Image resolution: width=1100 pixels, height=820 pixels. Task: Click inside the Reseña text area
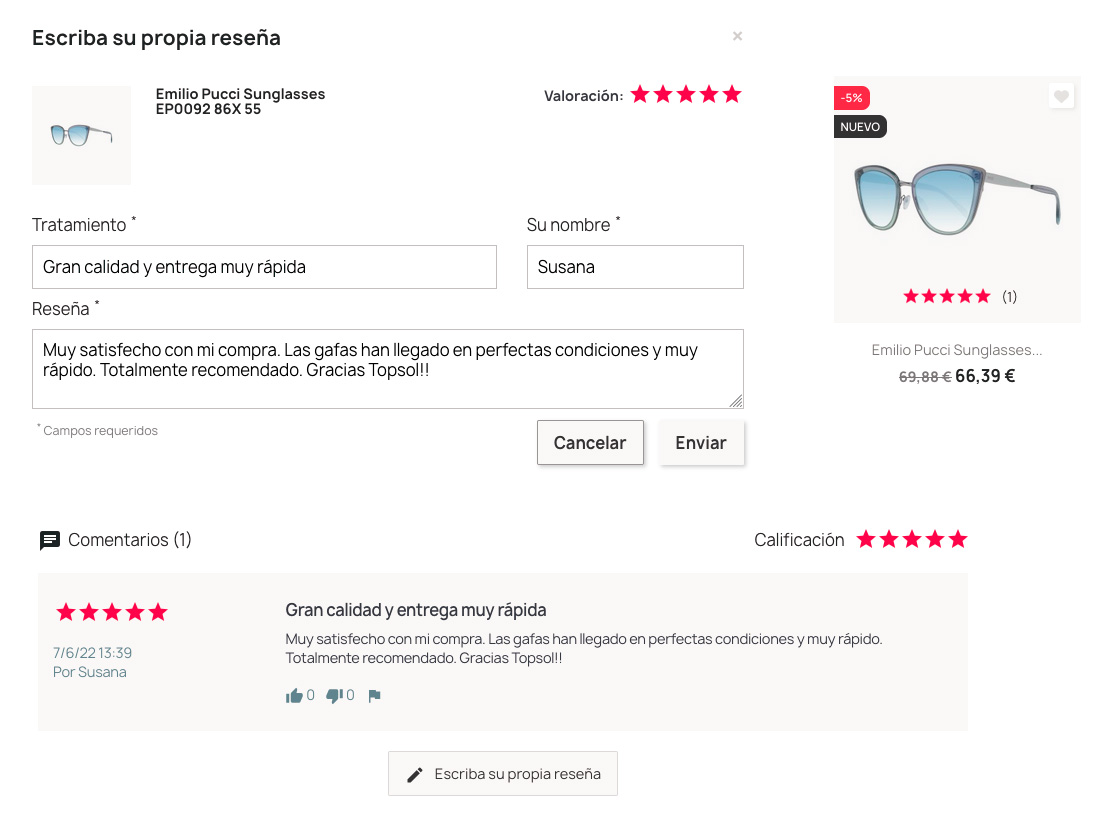coord(387,369)
